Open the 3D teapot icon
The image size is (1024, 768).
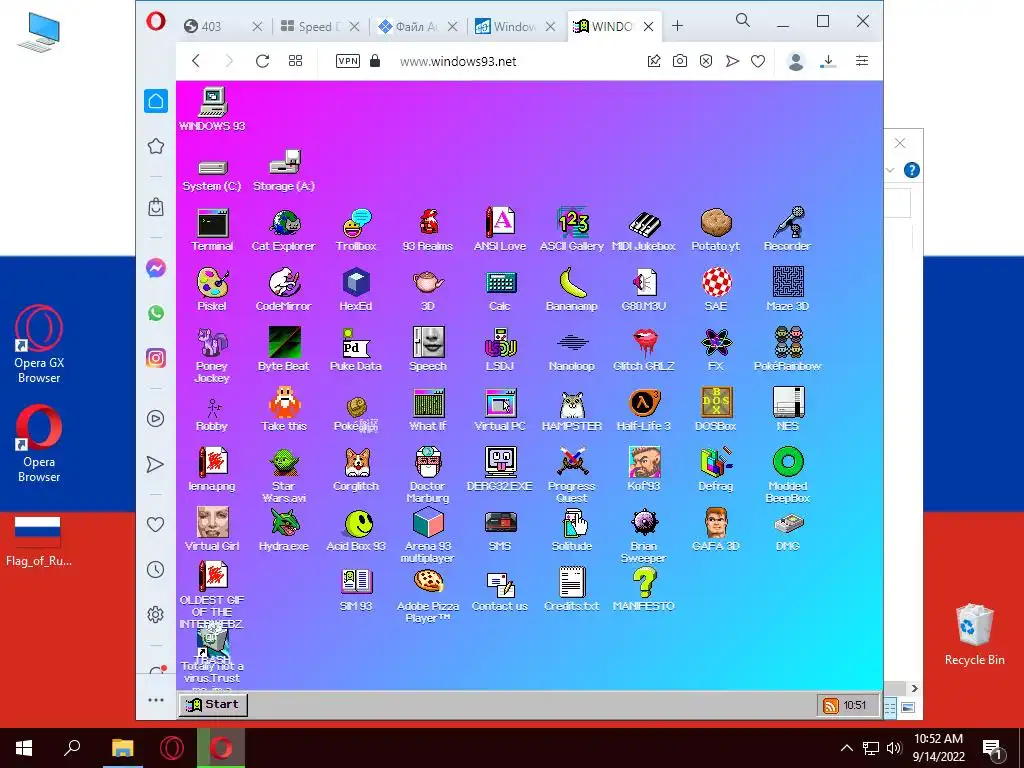click(x=428, y=283)
